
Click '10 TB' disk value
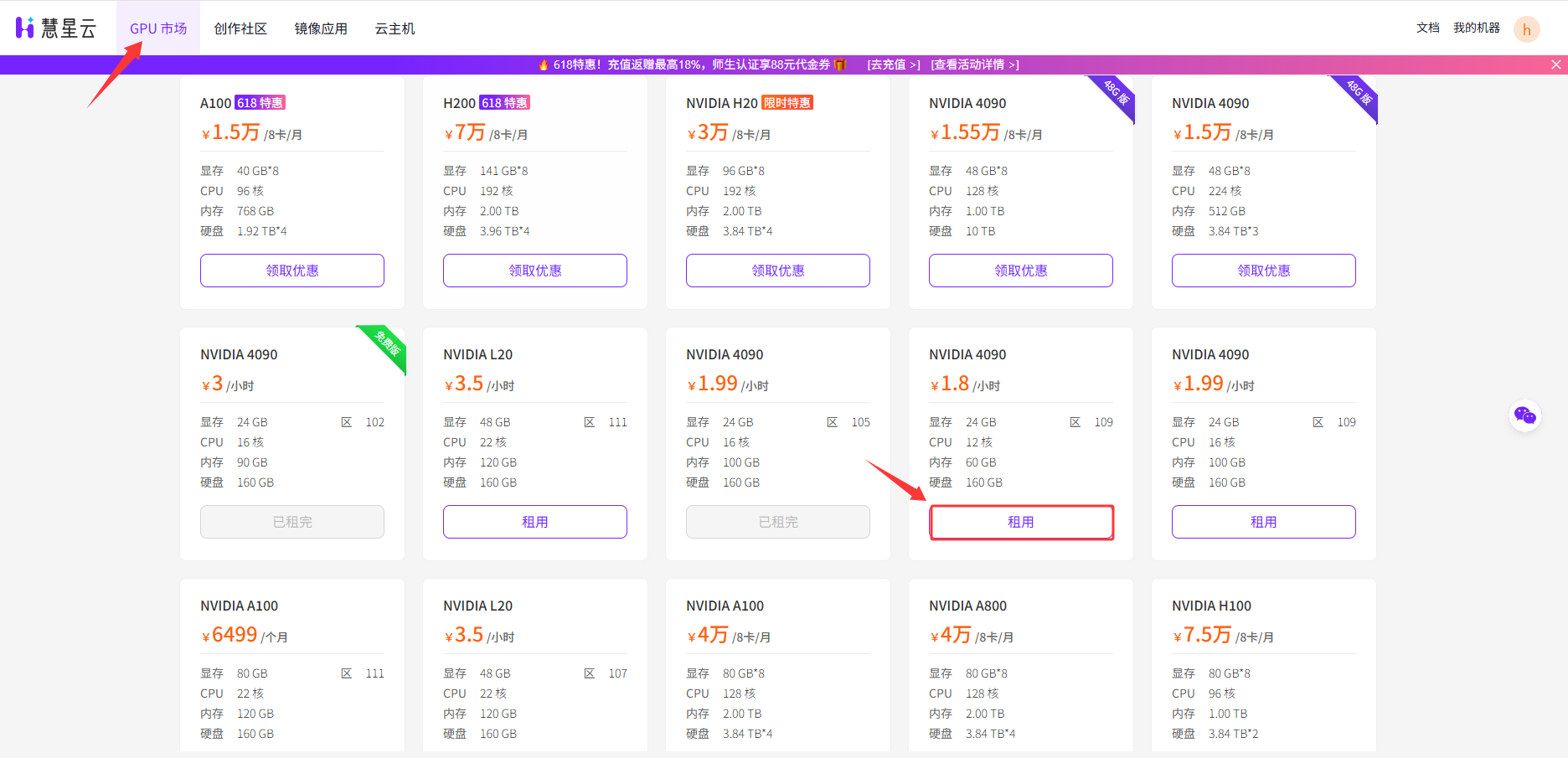pyautogui.click(x=981, y=231)
